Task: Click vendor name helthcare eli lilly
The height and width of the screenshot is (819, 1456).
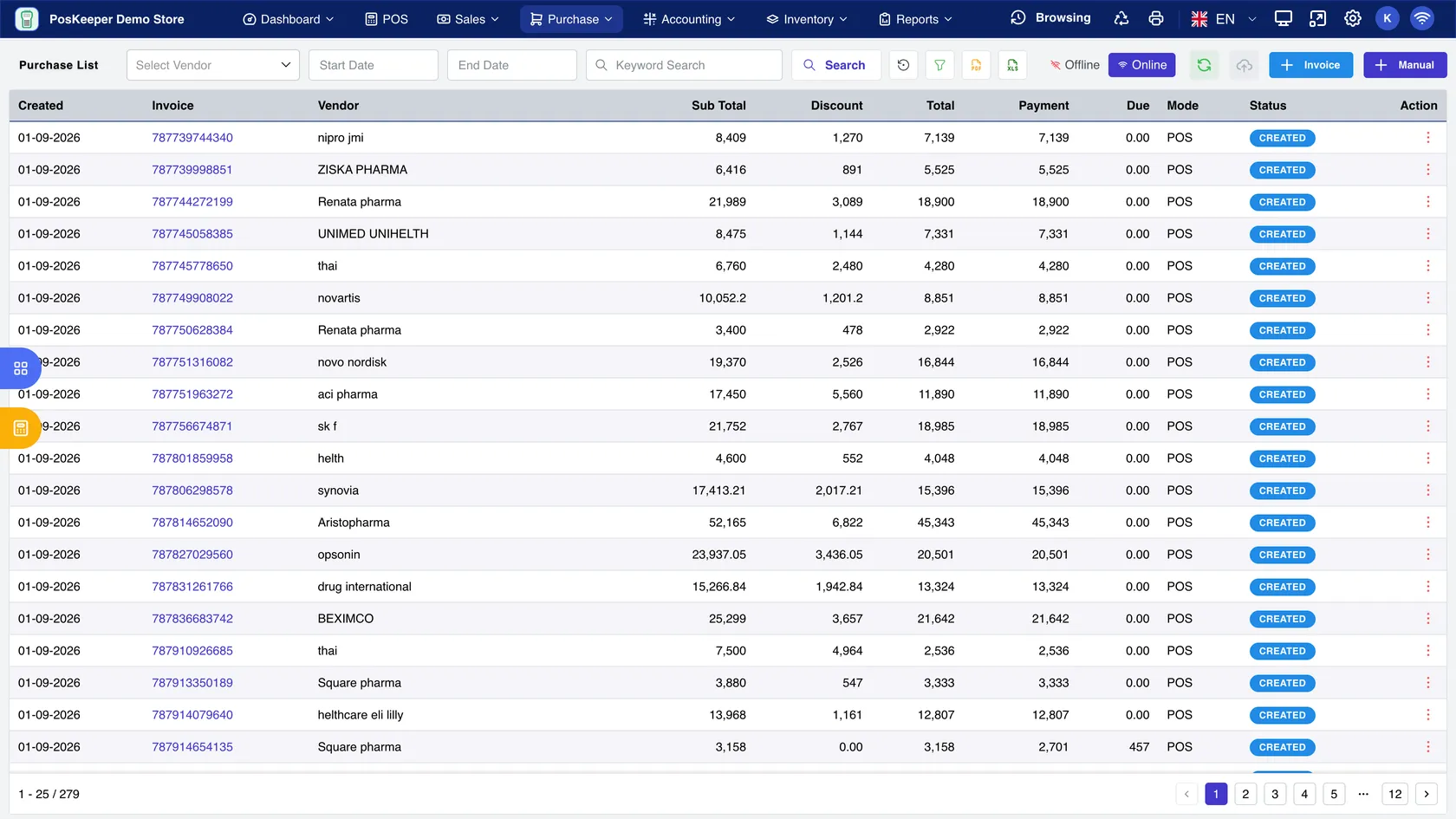Action: click(x=361, y=715)
